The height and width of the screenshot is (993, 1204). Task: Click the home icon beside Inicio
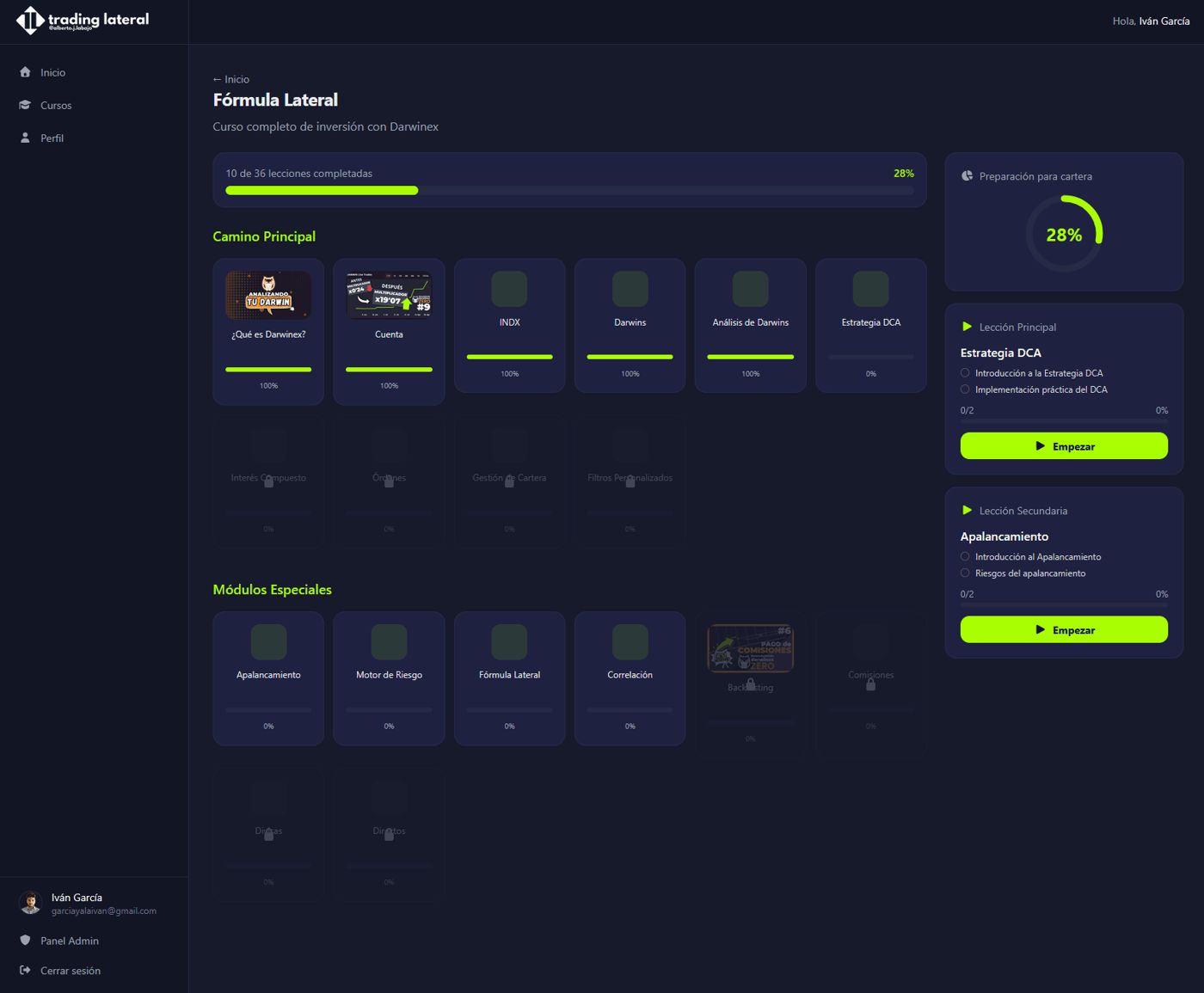[25, 72]
